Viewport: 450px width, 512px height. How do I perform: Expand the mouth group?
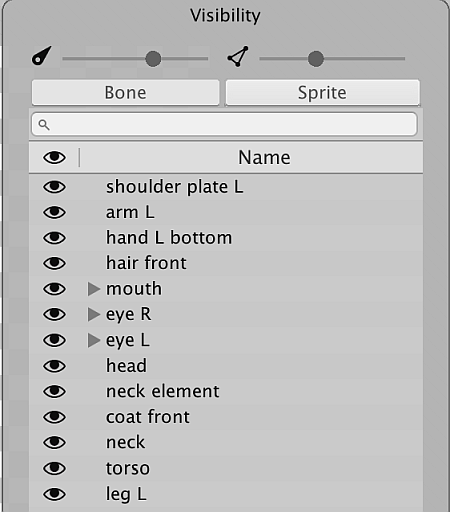(x=94, y=289)
